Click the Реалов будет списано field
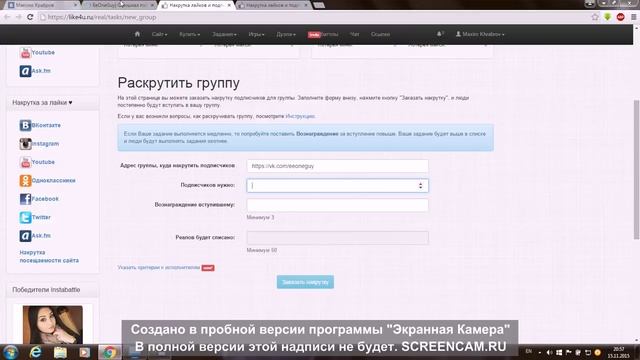Screen dimensions: 640x360 pyautogui.click(x=338, y=238)
